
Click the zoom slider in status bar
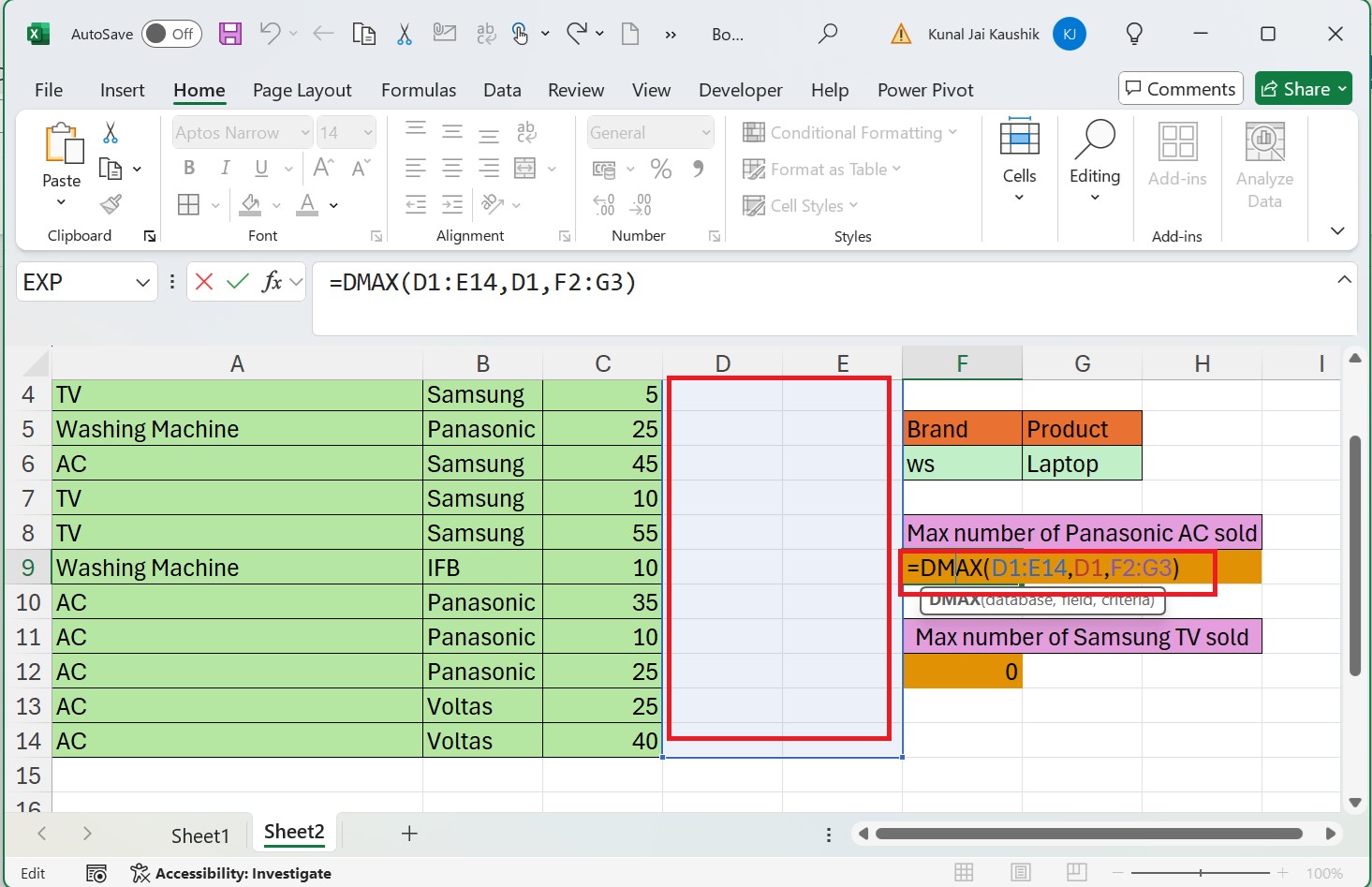coord(1201,873)
